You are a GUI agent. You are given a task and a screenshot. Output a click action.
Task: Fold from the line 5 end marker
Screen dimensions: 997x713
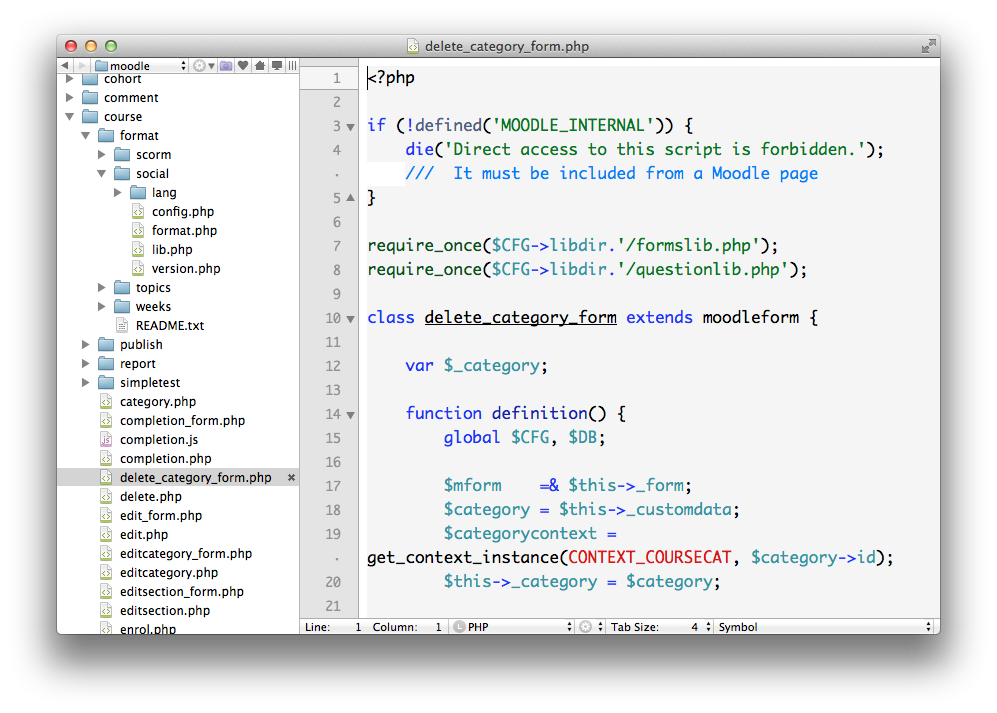(x=350, y=198)
